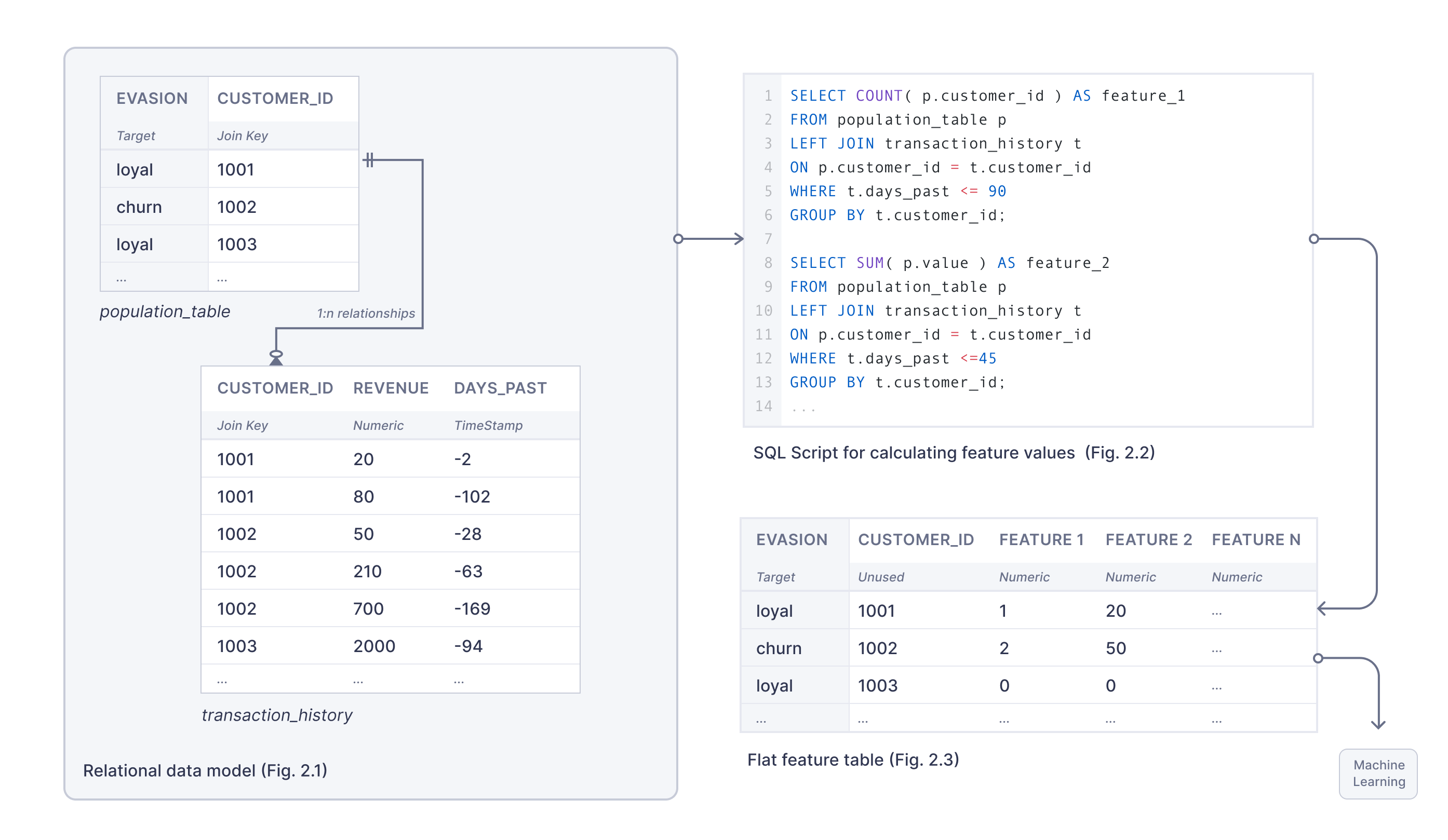Screen dimensions: 1448x840
Task: Click the Machine Learning box
Action: pos(1378,774)
